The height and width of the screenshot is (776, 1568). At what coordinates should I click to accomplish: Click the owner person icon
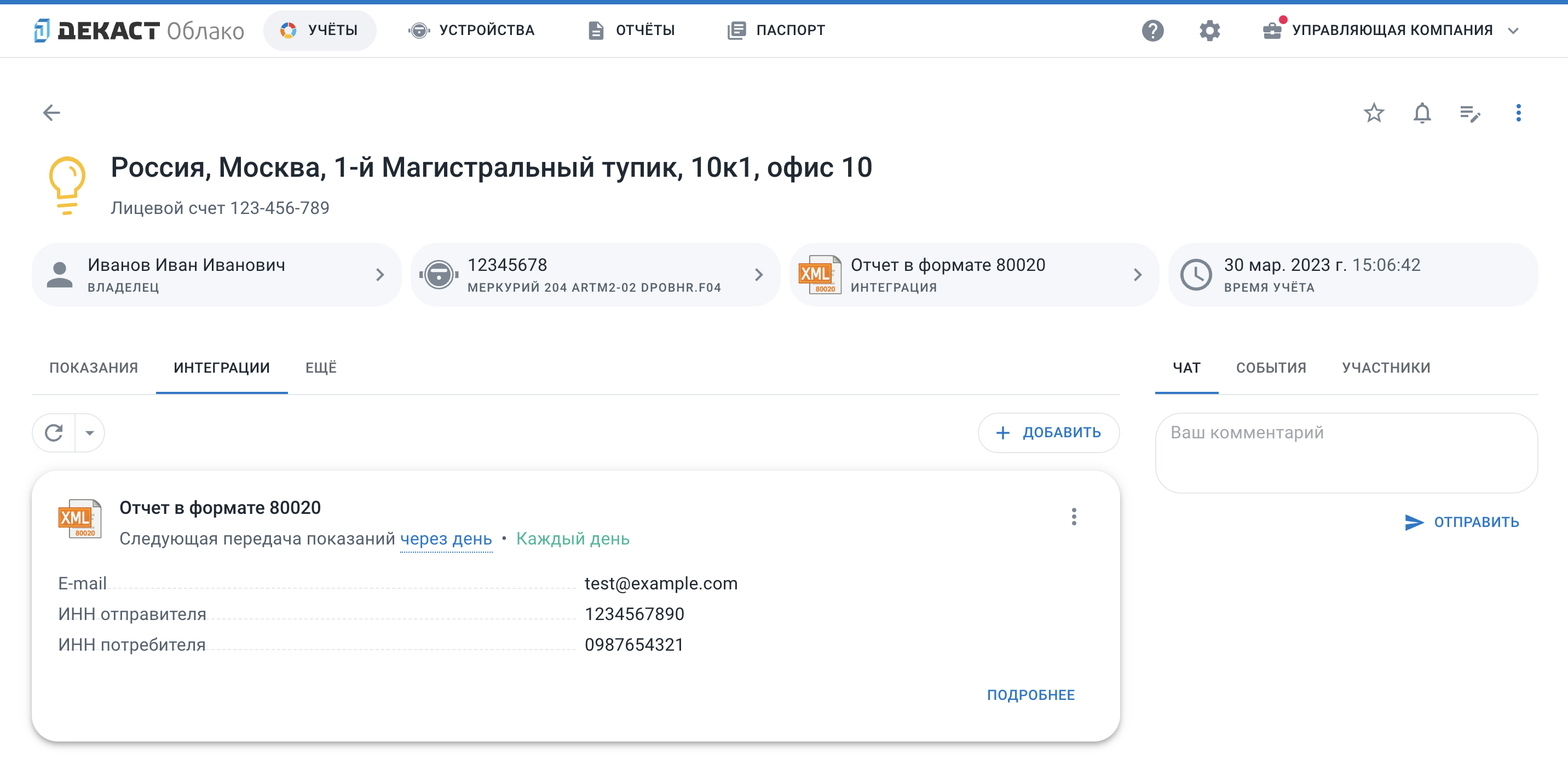pos(60,275)
